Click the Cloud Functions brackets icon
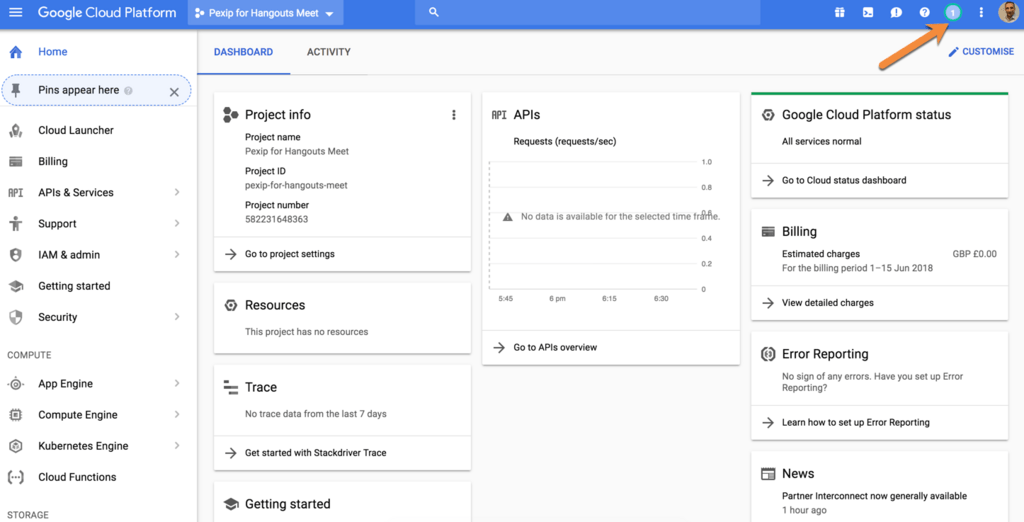 pos(16,477)
